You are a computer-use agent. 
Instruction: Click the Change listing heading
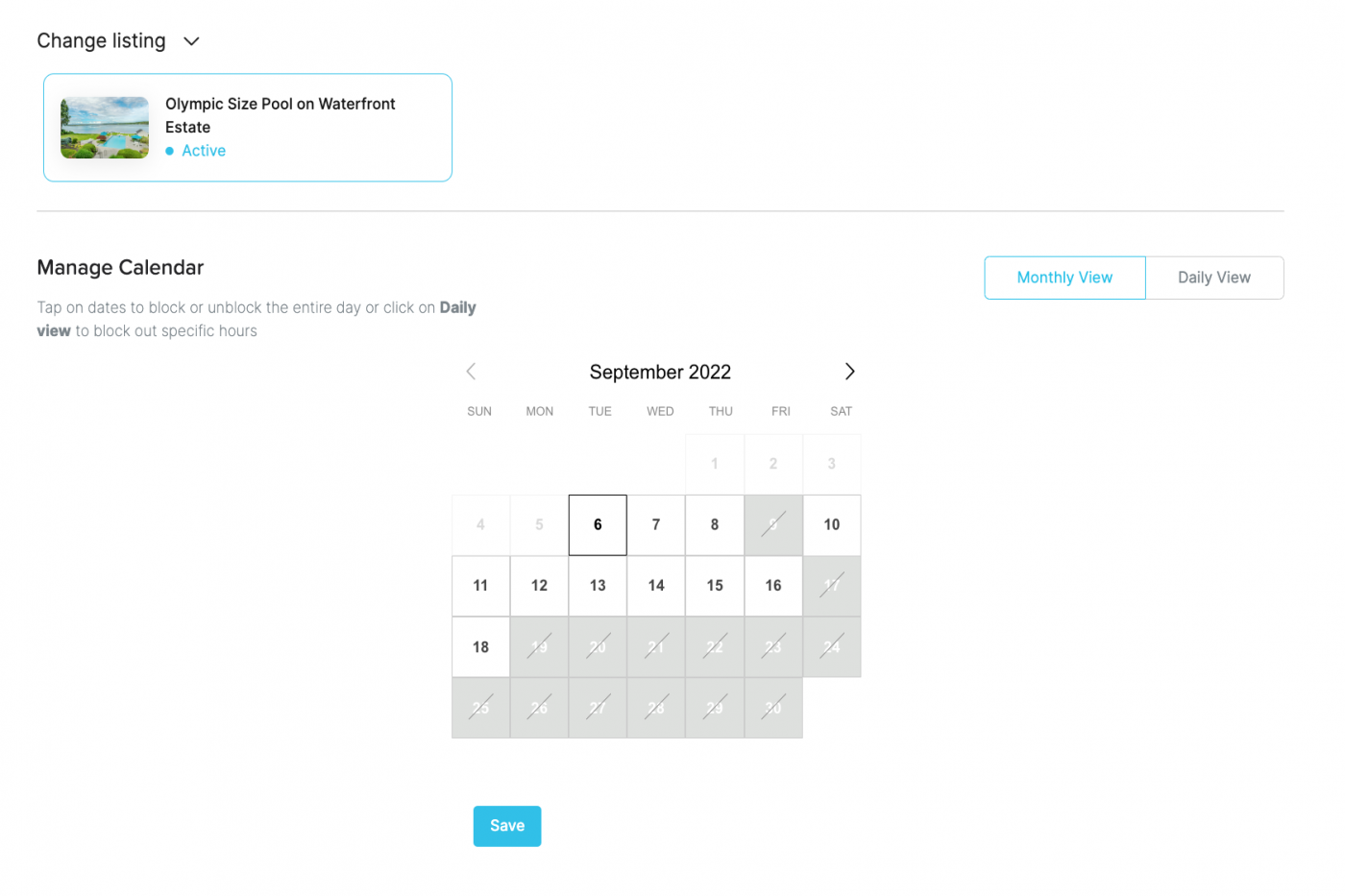102,41
